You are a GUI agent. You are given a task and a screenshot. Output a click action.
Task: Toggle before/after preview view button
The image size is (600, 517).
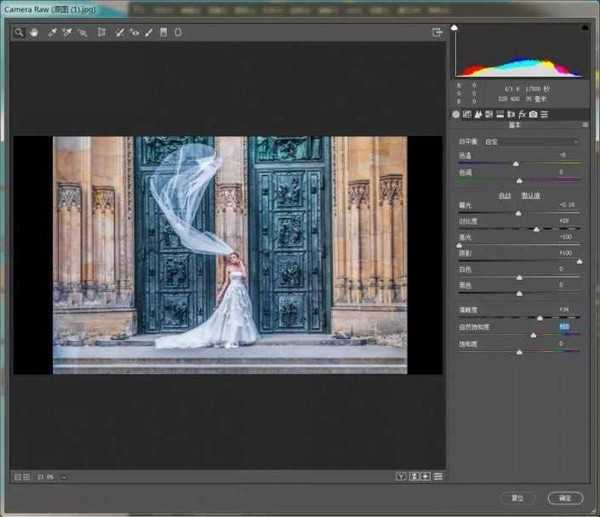401,476
